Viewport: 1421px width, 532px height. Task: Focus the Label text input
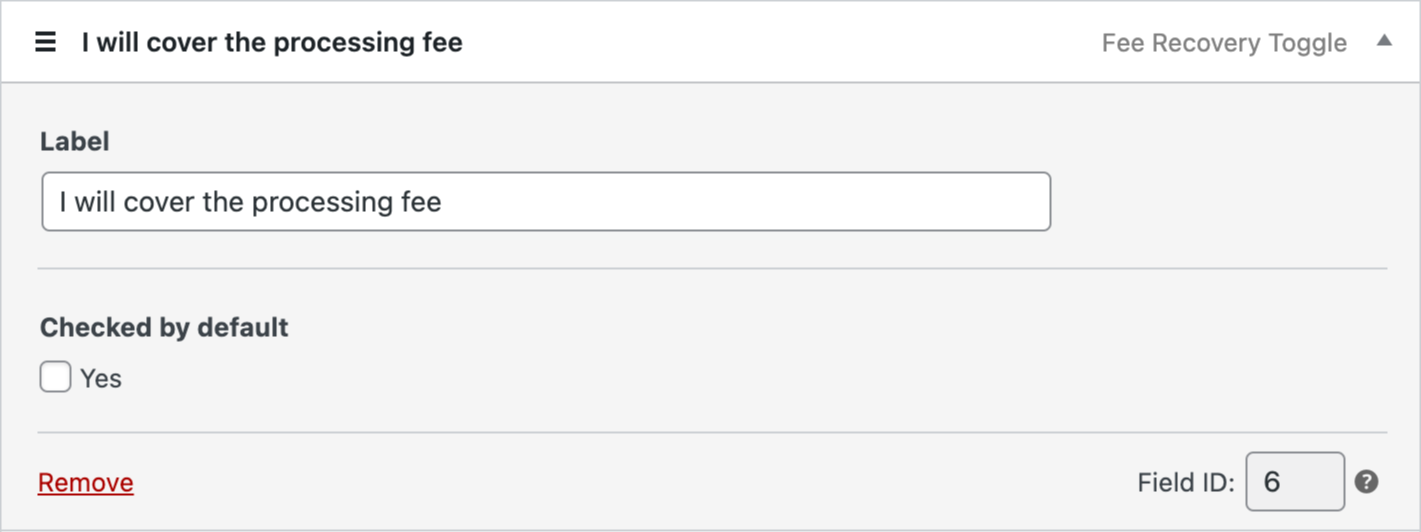(x=546, y=202)
